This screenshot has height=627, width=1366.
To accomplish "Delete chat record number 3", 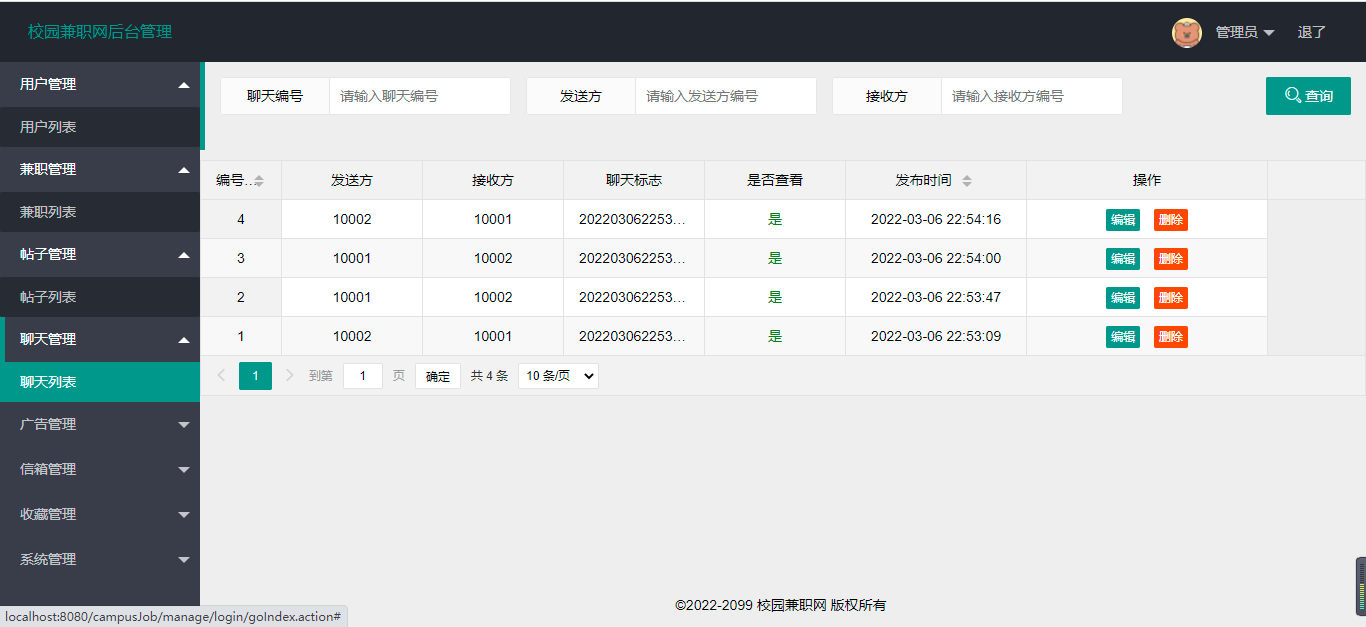I will coord(1171,259).
